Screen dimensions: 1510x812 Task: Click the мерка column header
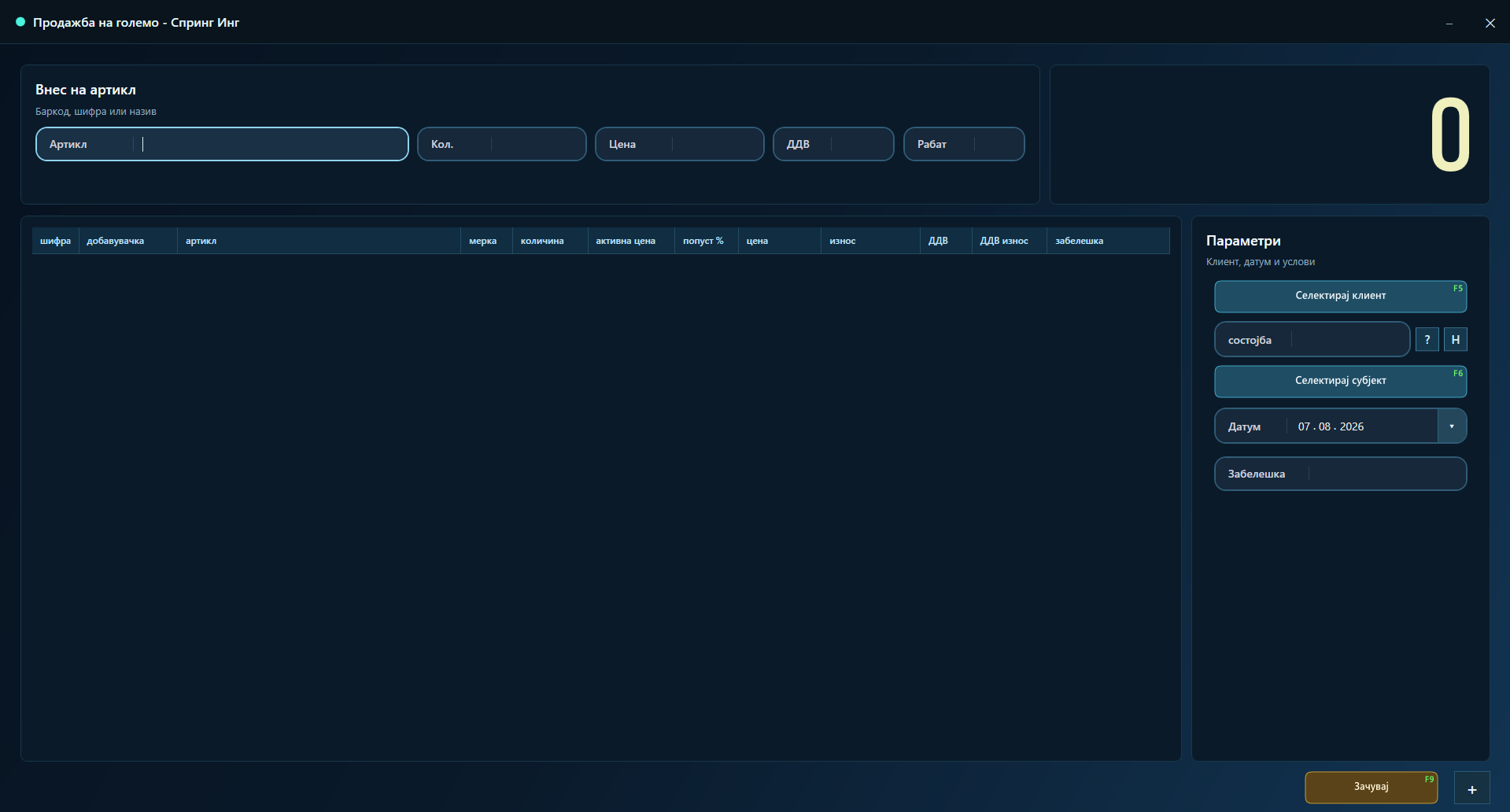point(486,241)
